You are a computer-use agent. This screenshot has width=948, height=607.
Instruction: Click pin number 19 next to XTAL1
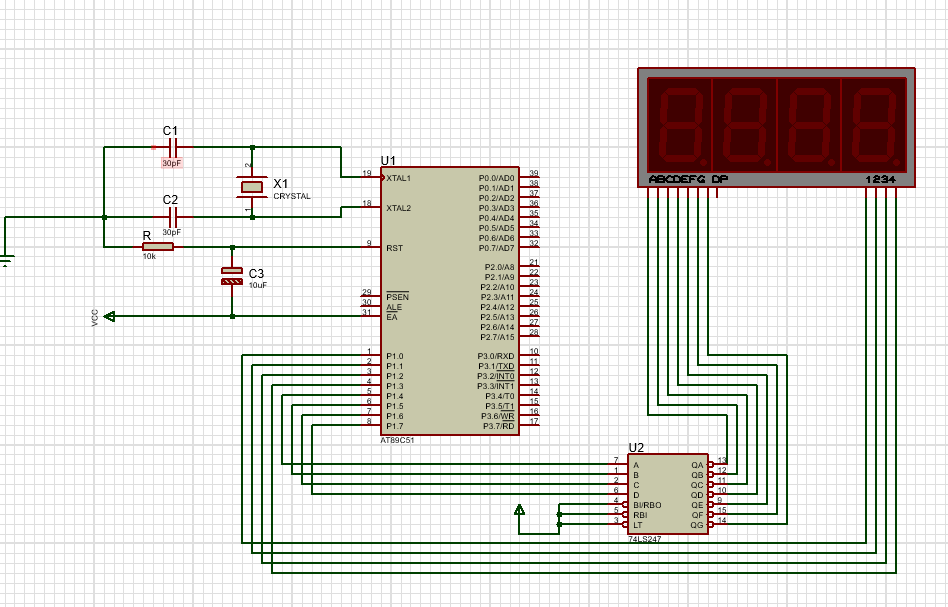pos(367,174)
